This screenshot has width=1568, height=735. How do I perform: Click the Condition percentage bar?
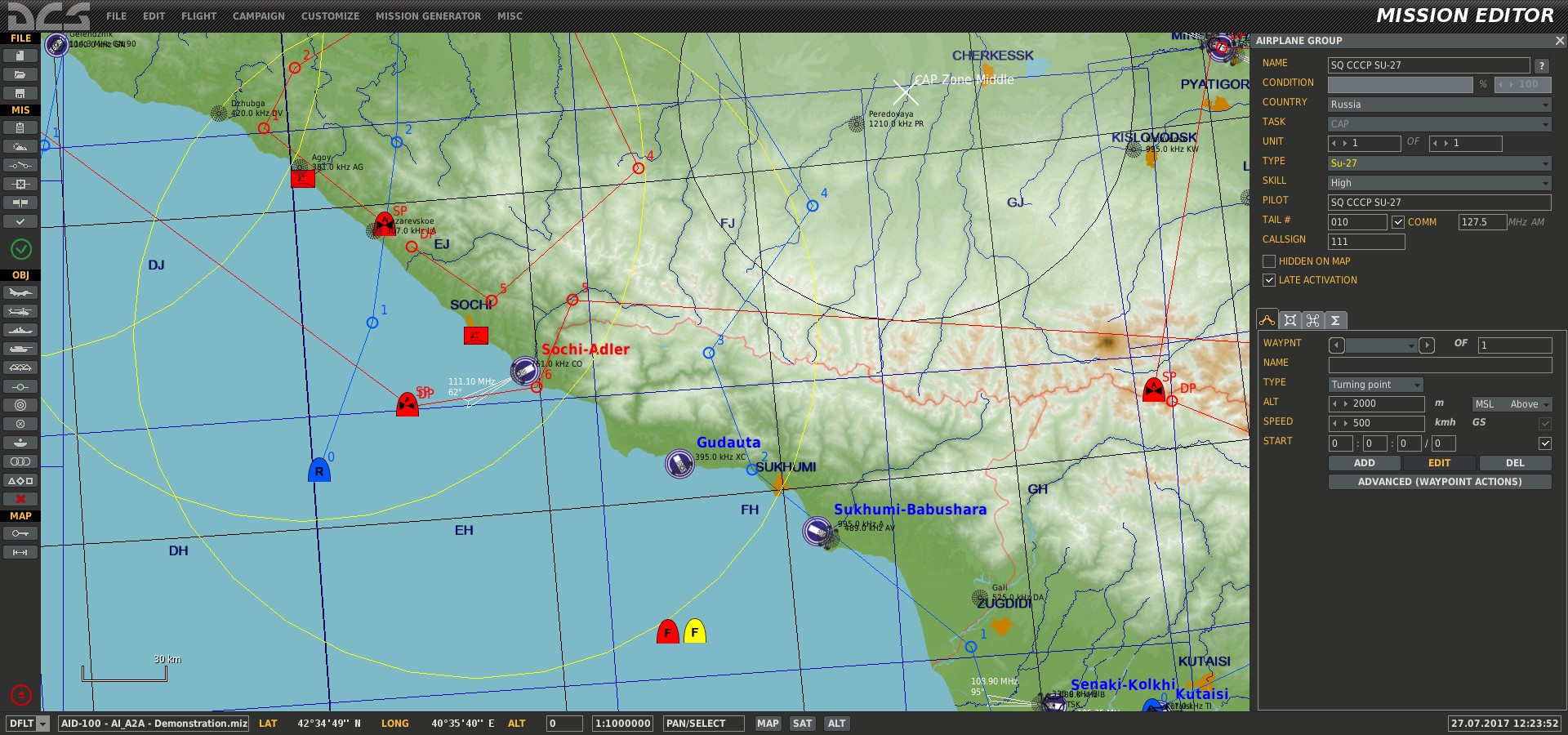pyautogui.click(x=1400, y=85)
